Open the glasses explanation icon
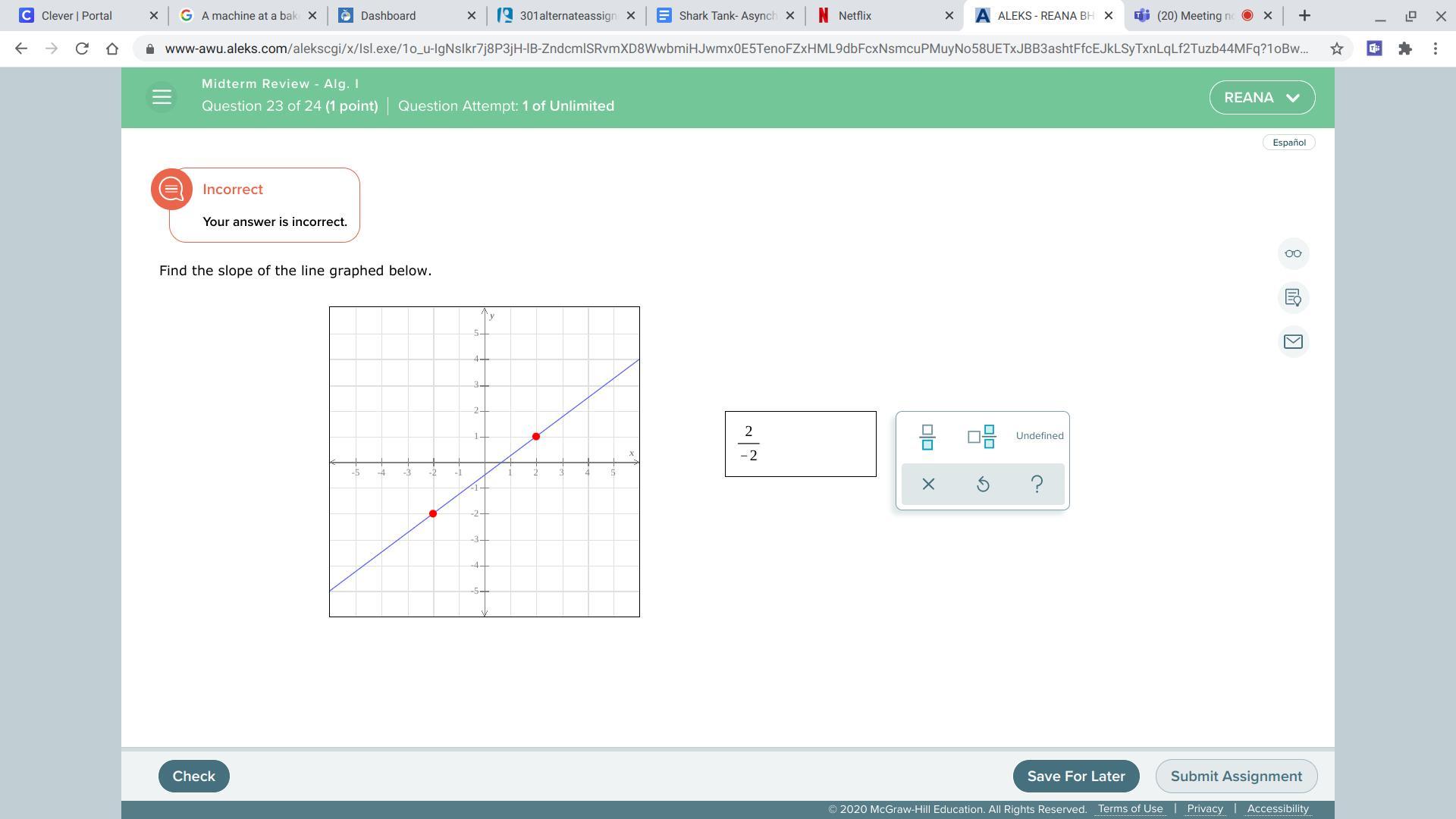 tap(1293, 253)
